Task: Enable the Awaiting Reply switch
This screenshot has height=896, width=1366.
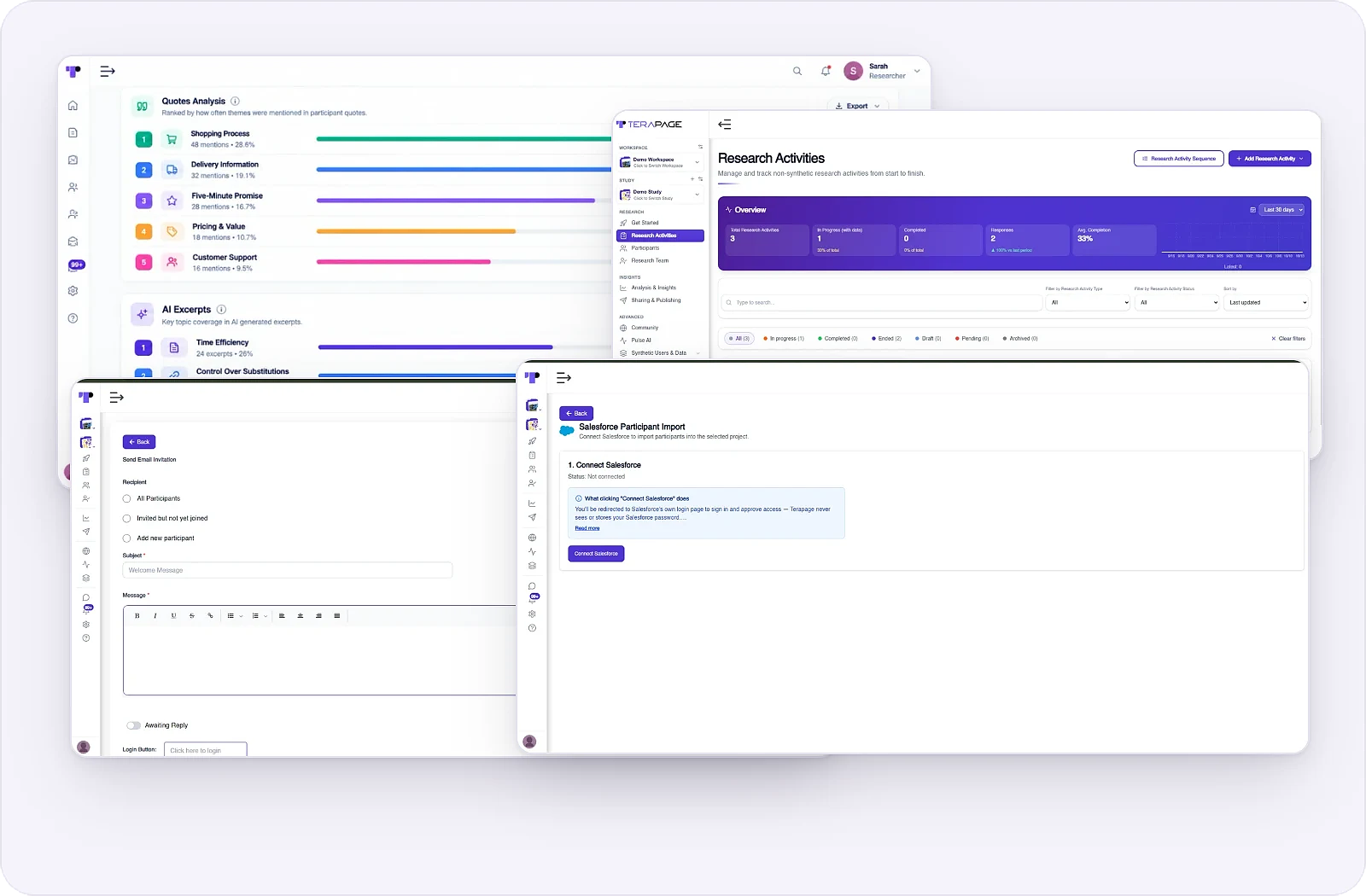Action: (x=133, y=725)
